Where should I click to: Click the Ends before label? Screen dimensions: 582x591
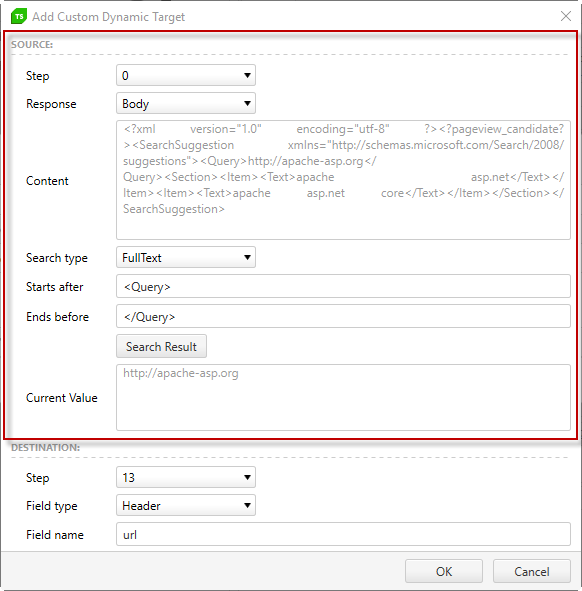58,317
